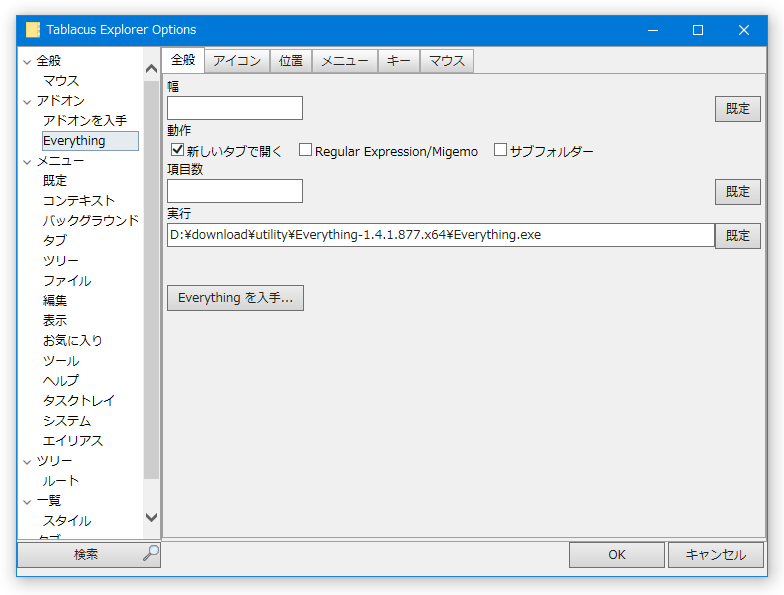
Task: Focus the 項目数 input field
Action: pos(234,191)
